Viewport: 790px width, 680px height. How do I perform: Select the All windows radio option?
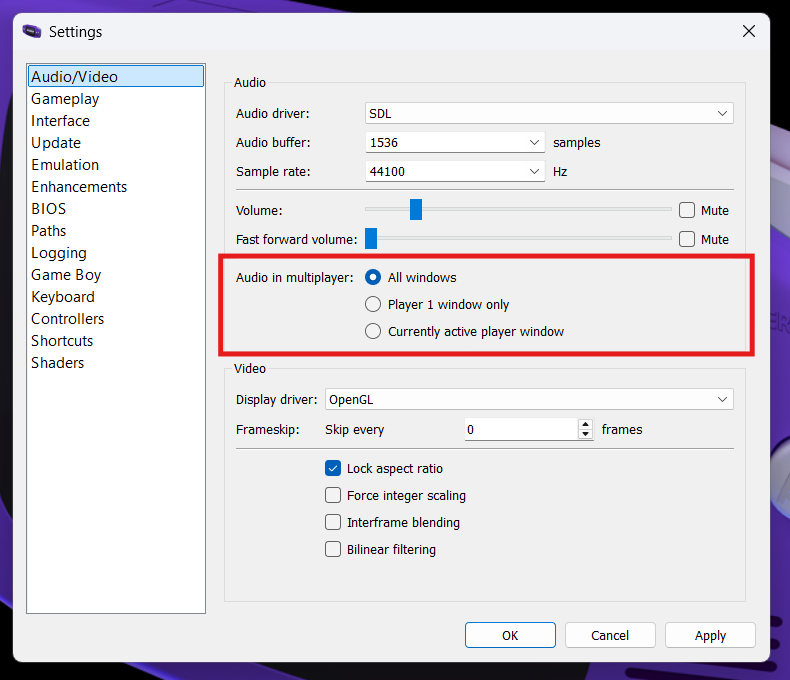coord(373,278)
